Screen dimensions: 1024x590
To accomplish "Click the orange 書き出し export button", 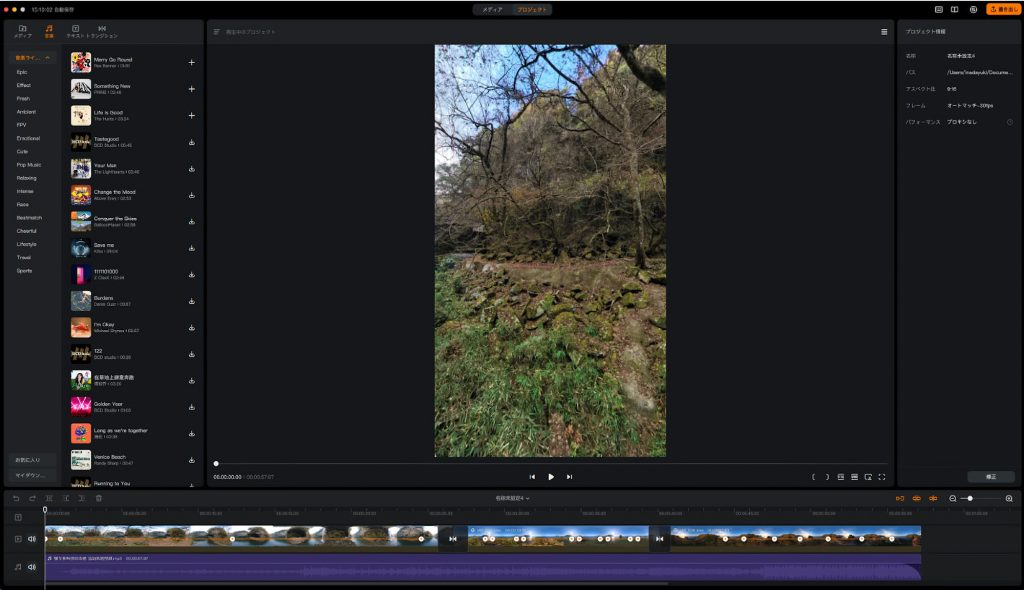I will [1003, 9].
